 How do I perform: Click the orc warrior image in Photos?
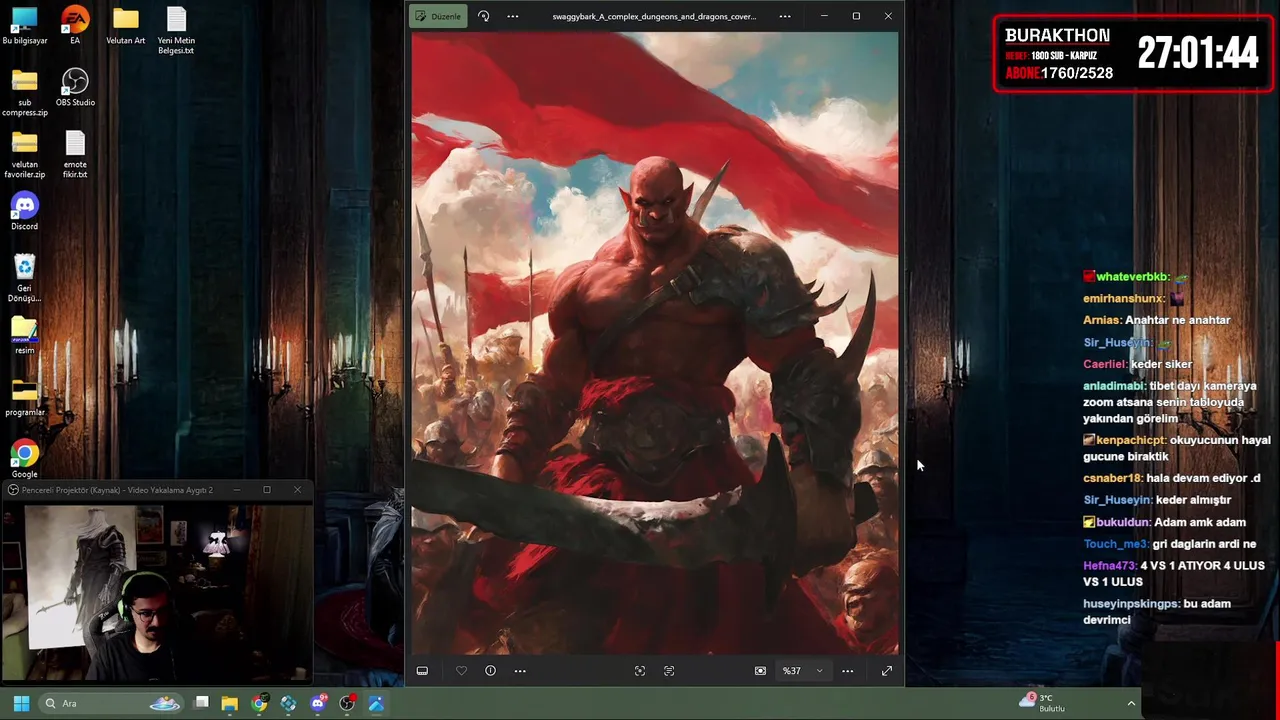655,343
